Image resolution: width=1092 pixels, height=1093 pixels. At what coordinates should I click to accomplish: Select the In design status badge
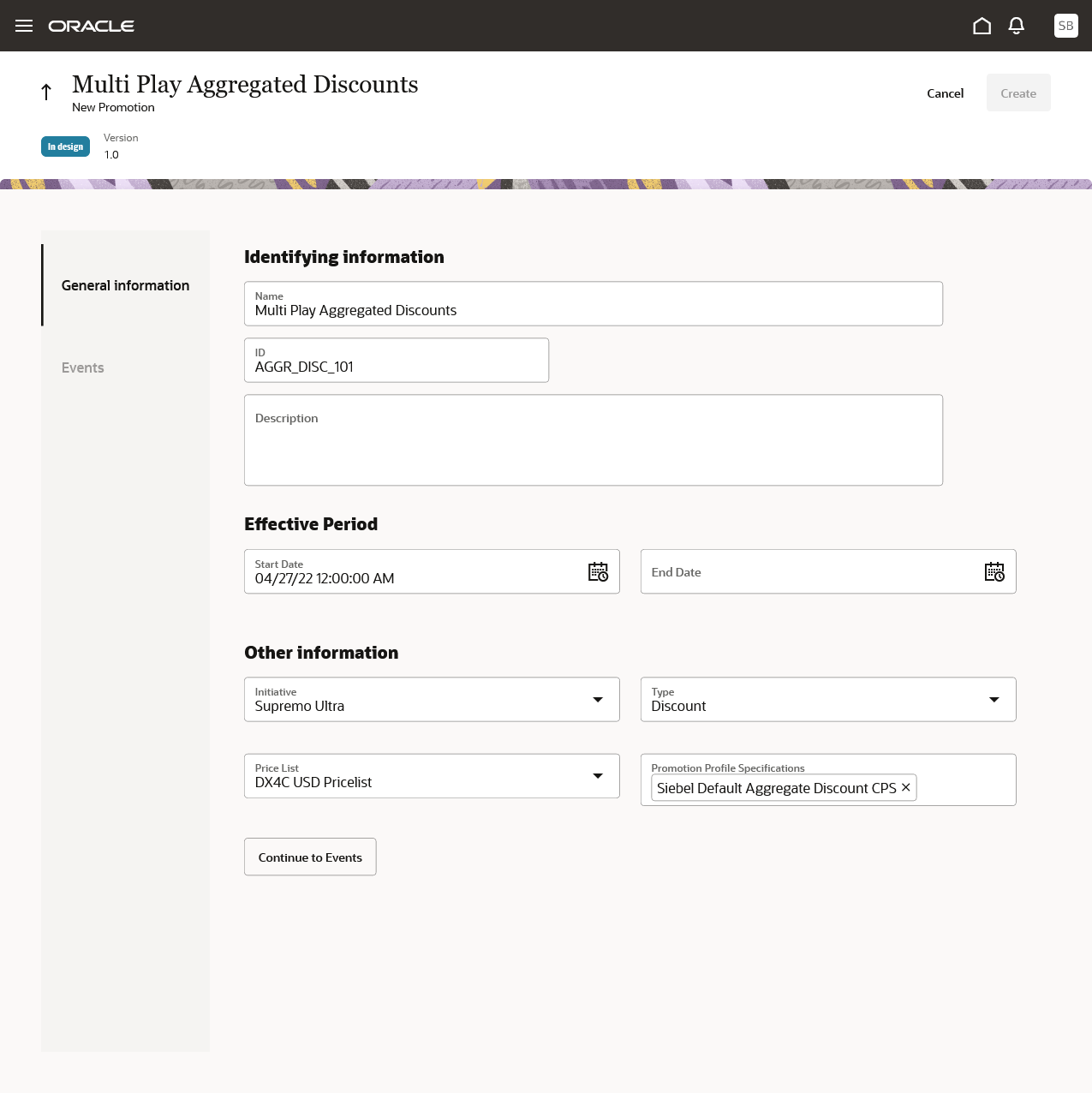(x=65, y=146)
